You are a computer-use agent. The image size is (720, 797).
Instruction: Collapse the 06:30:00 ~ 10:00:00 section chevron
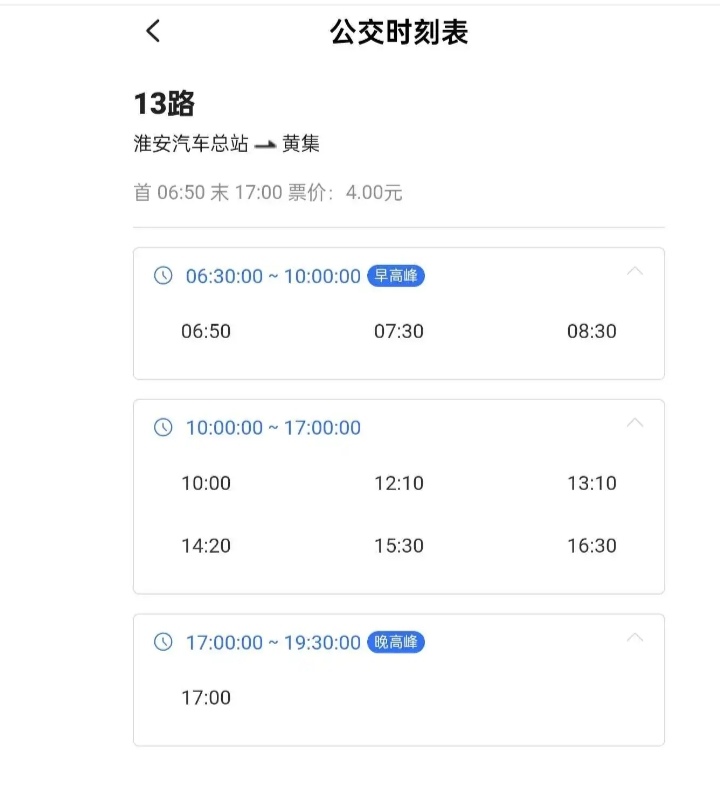pos(635,271)
